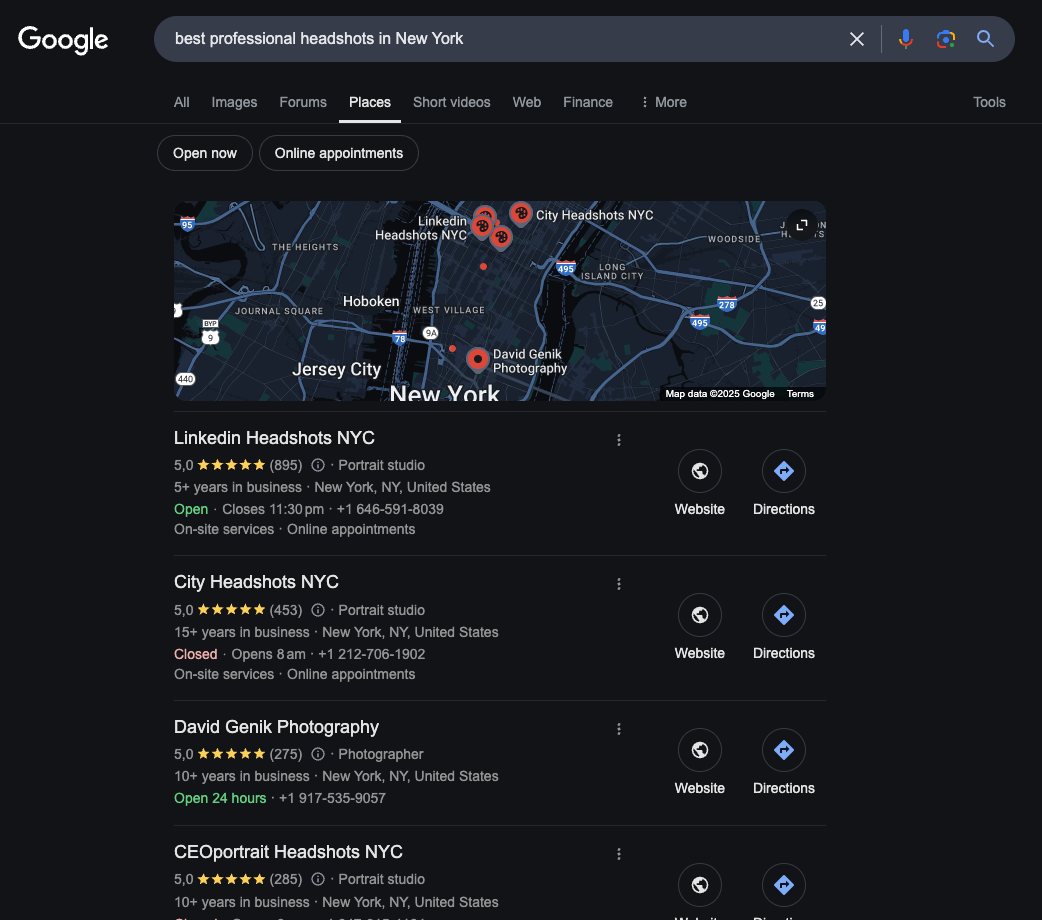
Task: Open options menu for Linkedin Headshots NYC
Action: click(619, 440)
